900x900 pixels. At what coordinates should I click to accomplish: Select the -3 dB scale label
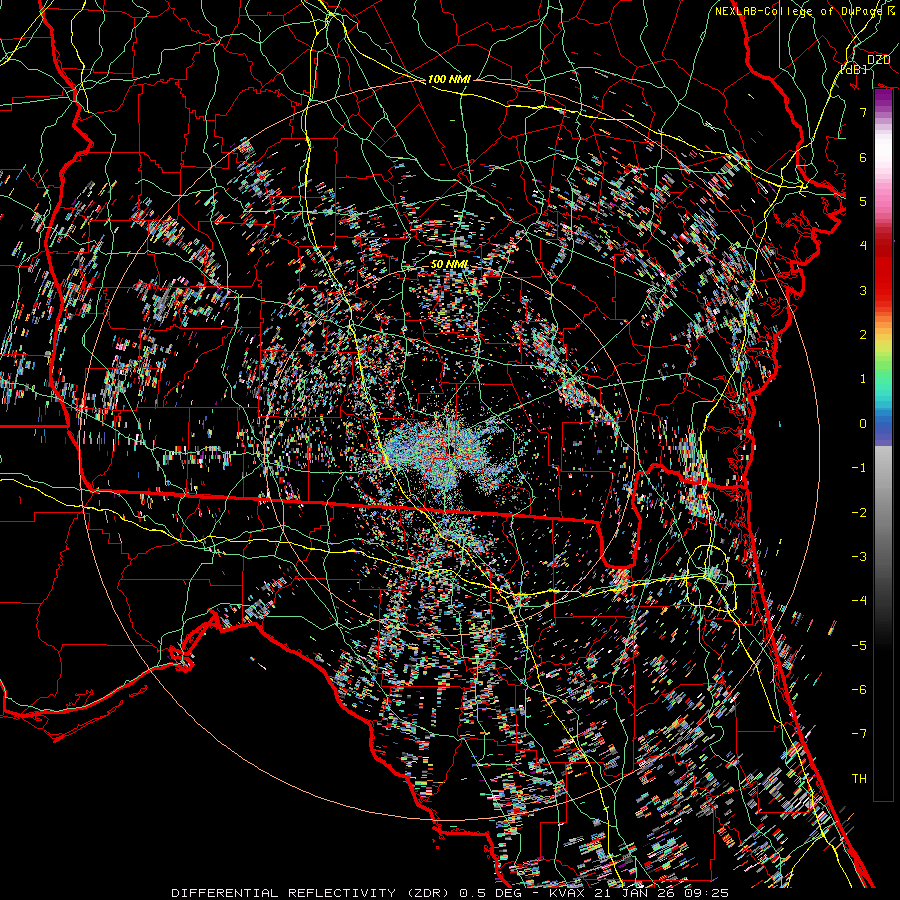point(859,557)
